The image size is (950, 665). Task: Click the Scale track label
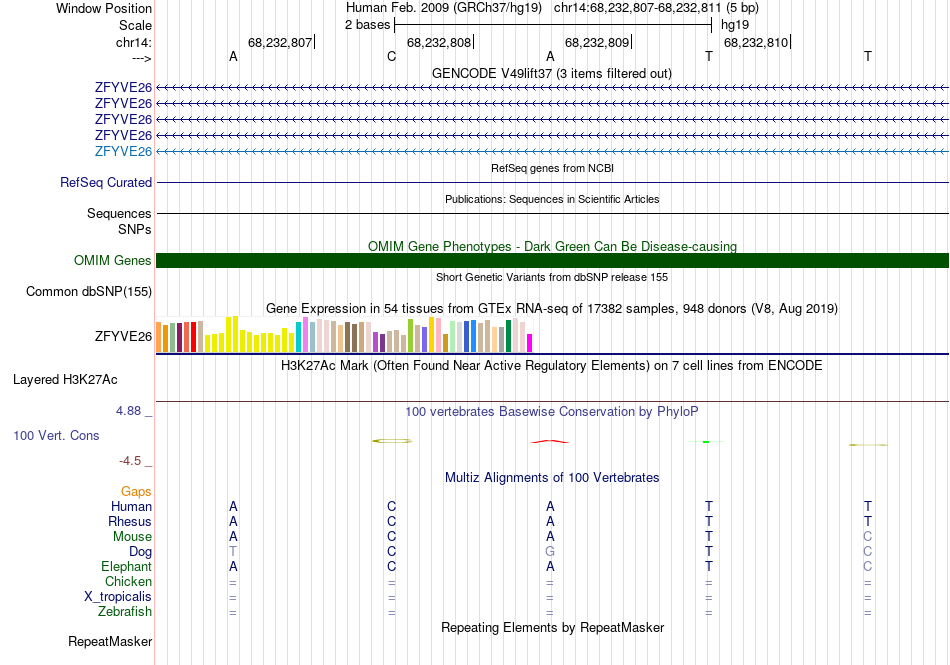coord(135,25)
